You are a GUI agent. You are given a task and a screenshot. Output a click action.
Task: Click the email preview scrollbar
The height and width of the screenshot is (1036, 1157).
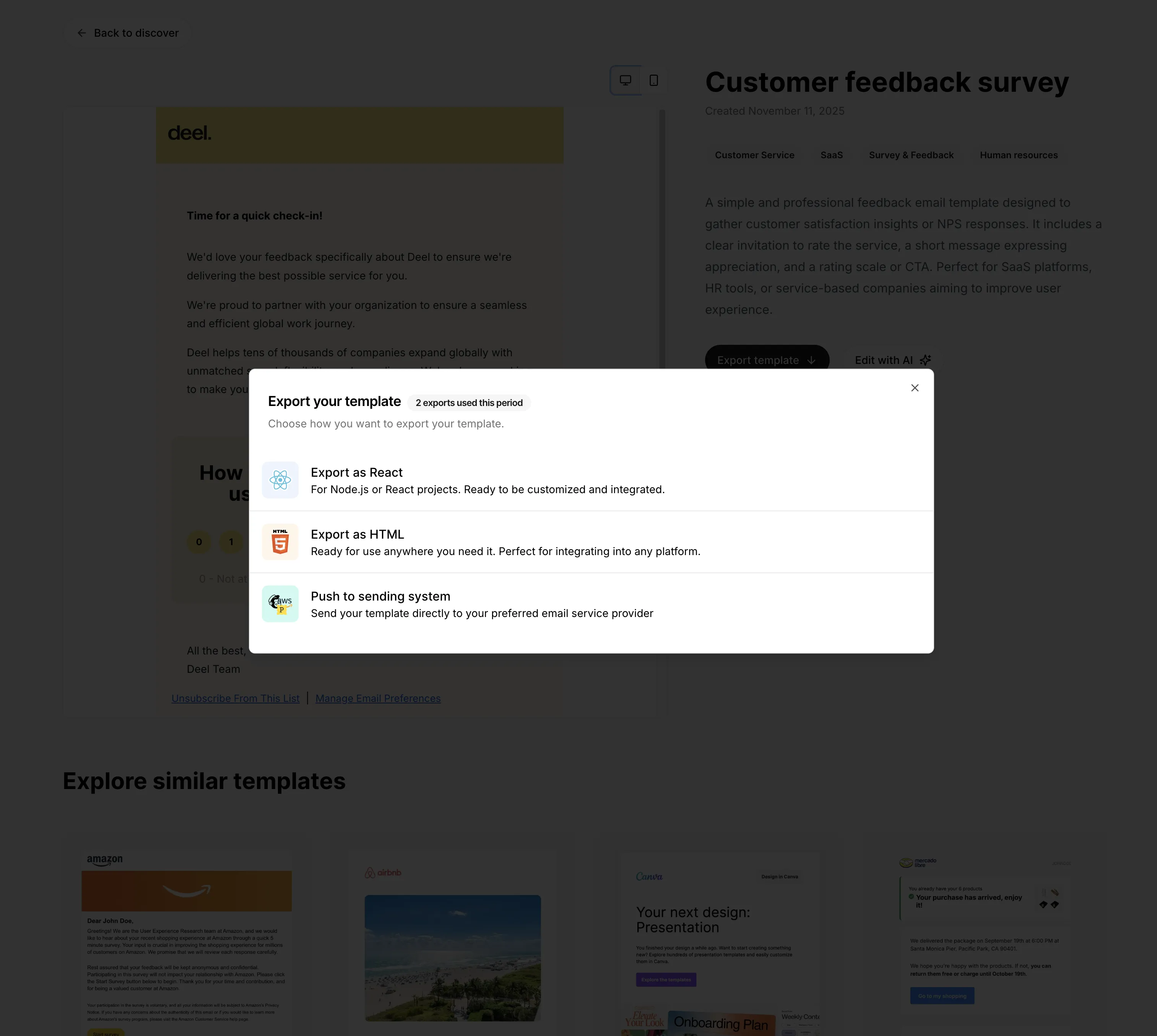tap(662, 239)
